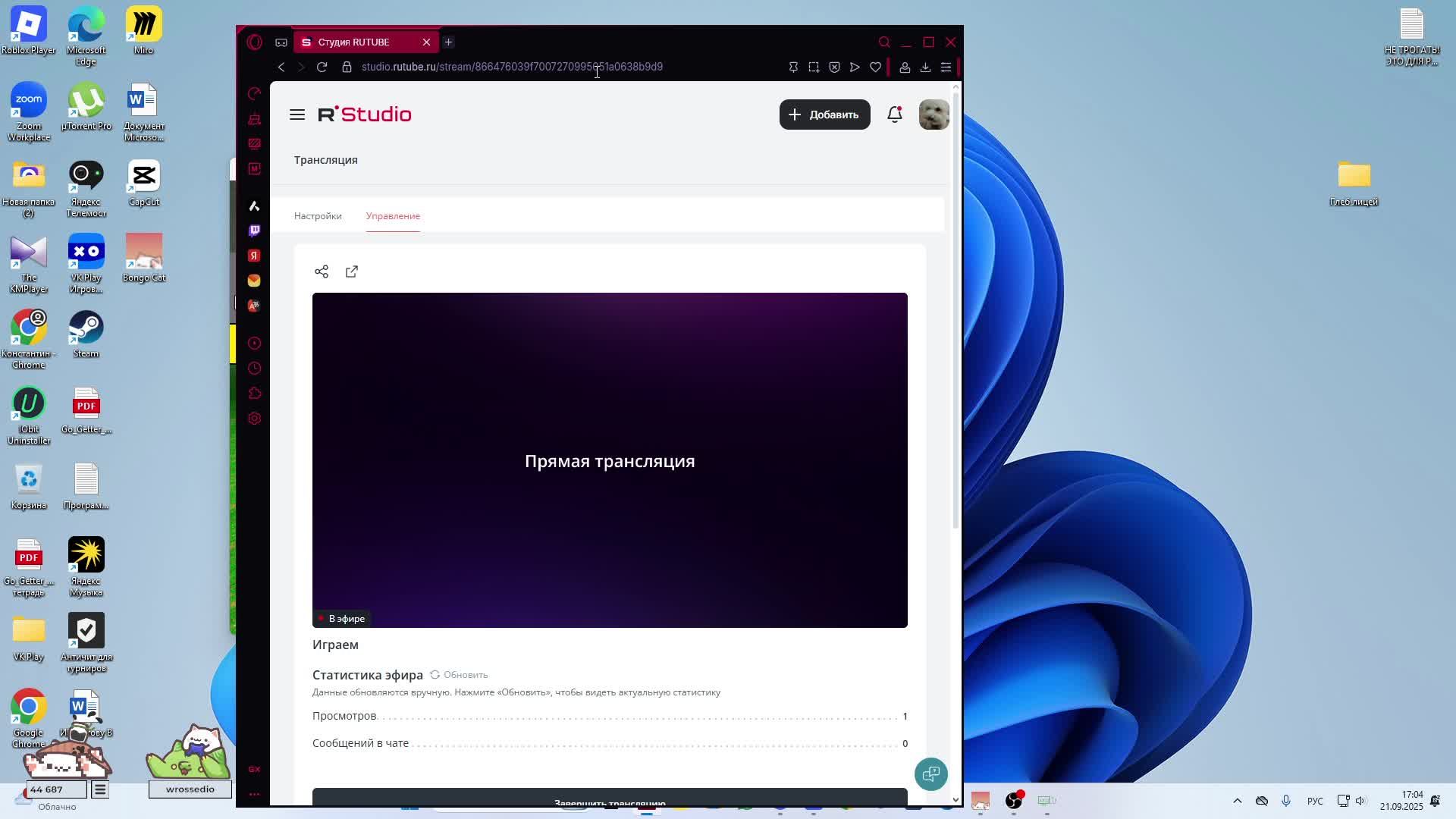Close the Студия RUTUBE browser tab
Image resolution: width=1456 pixels, height=819 pixels.
click(426, 42)
